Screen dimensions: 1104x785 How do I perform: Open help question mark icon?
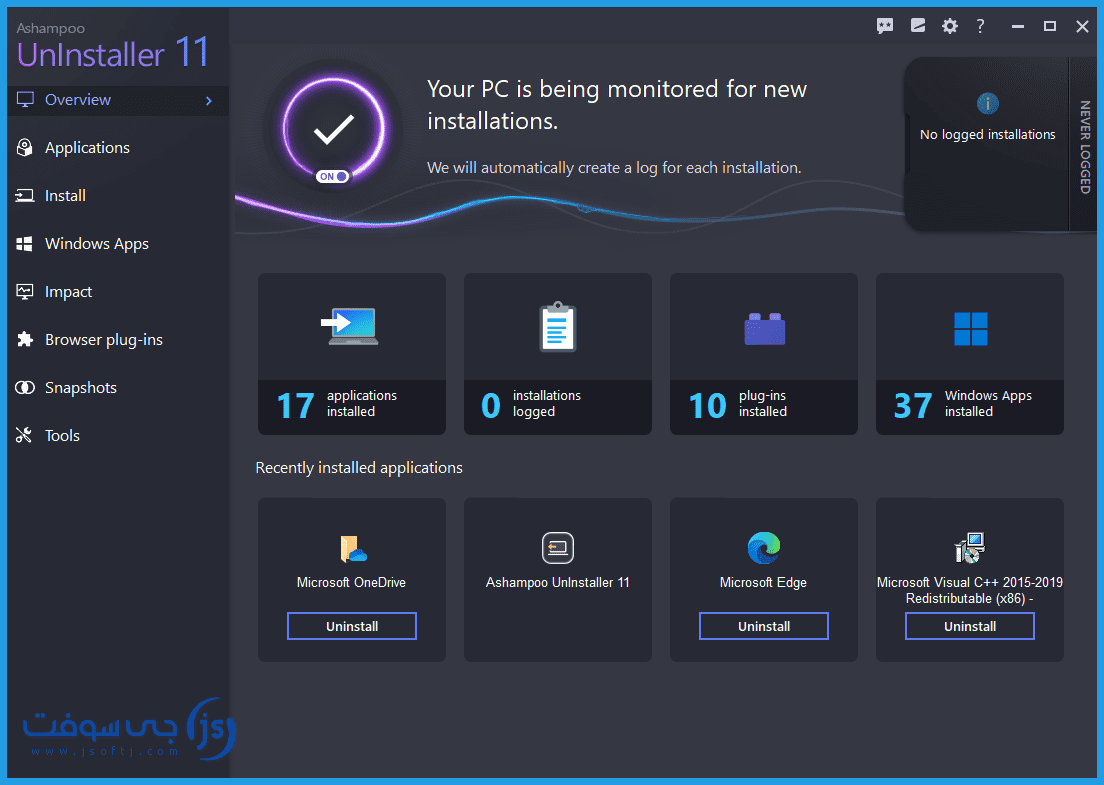click(980, 26)
